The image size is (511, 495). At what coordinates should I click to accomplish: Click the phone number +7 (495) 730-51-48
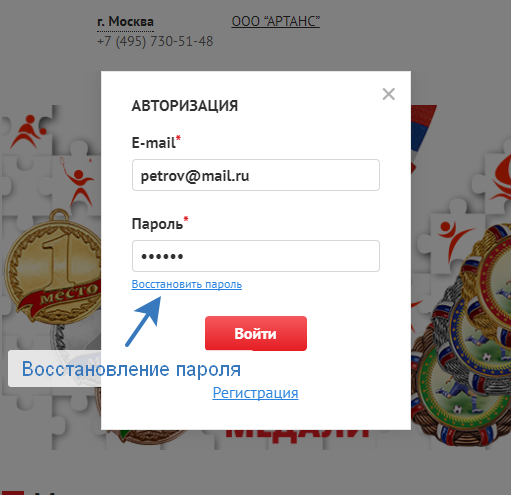[x=155, y=42]
